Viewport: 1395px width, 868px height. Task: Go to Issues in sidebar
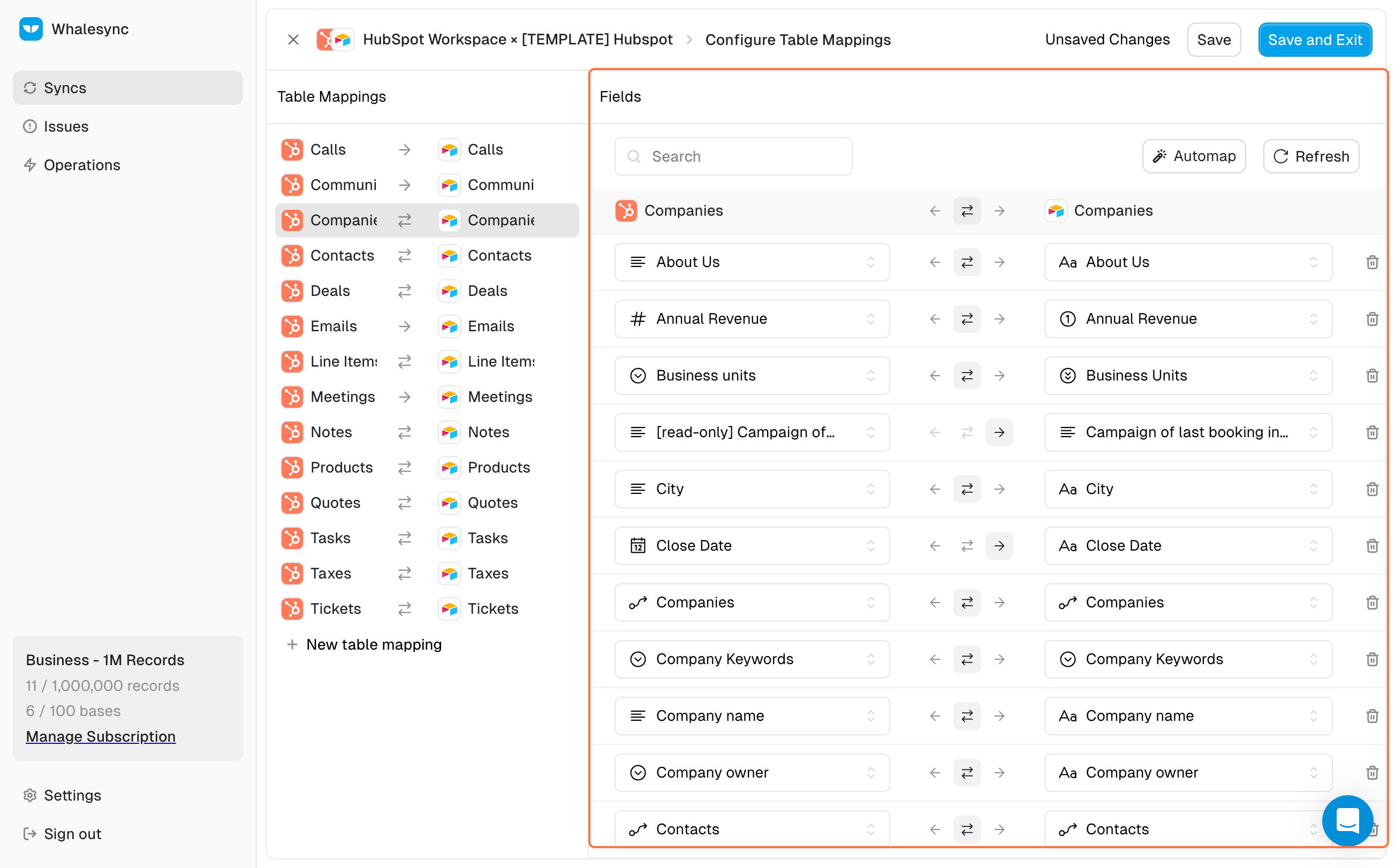(66, 126)
